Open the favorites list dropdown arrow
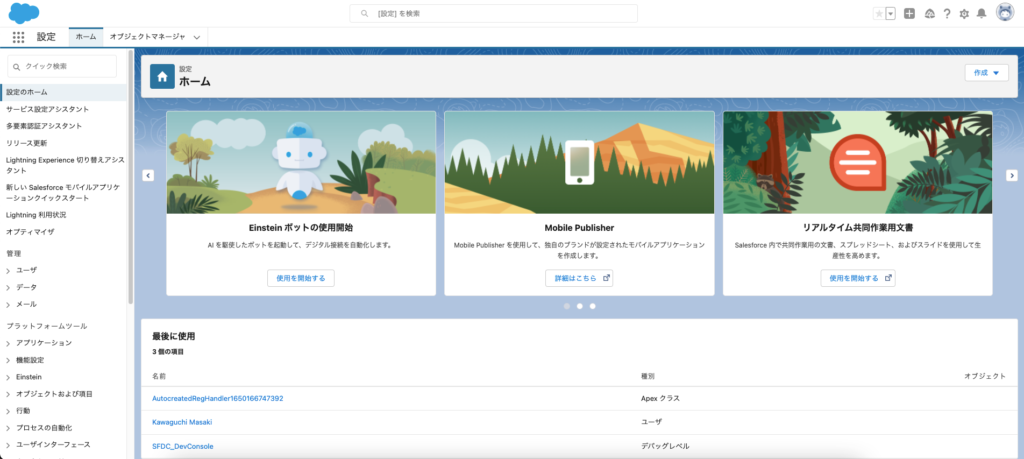Viewport: 1024px width, 459px height. pyautogui.click(x=890, y=14)
